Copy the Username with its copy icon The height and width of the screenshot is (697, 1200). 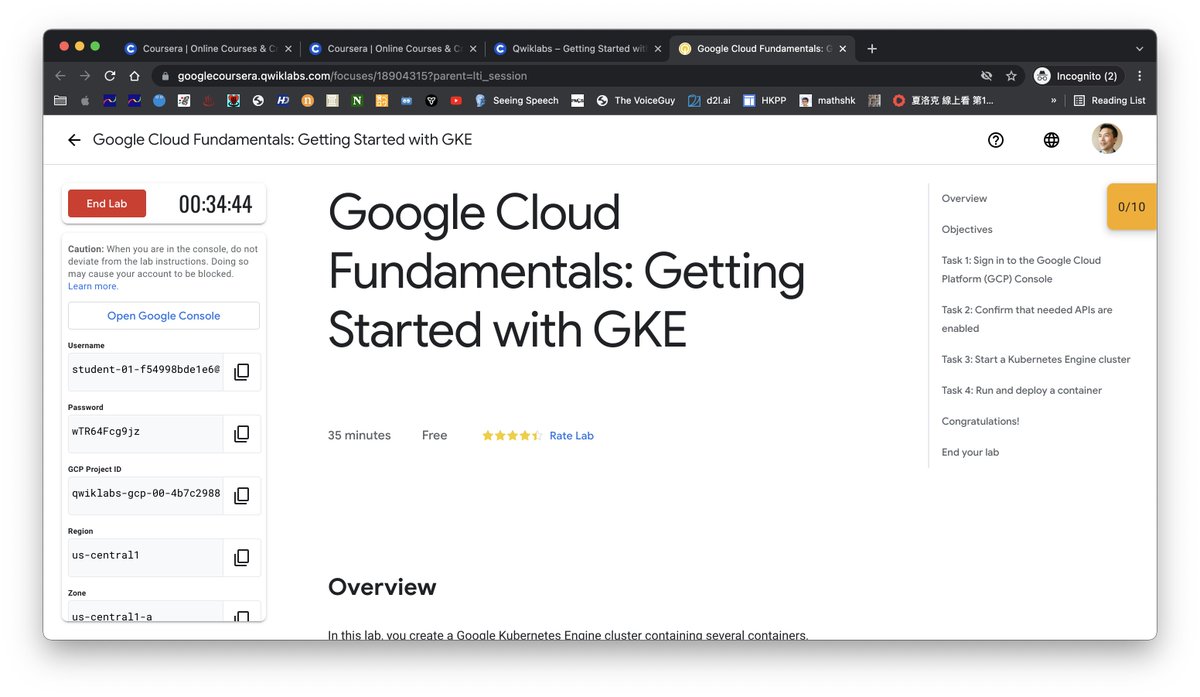pyautogui.click(x=241, y=372)
